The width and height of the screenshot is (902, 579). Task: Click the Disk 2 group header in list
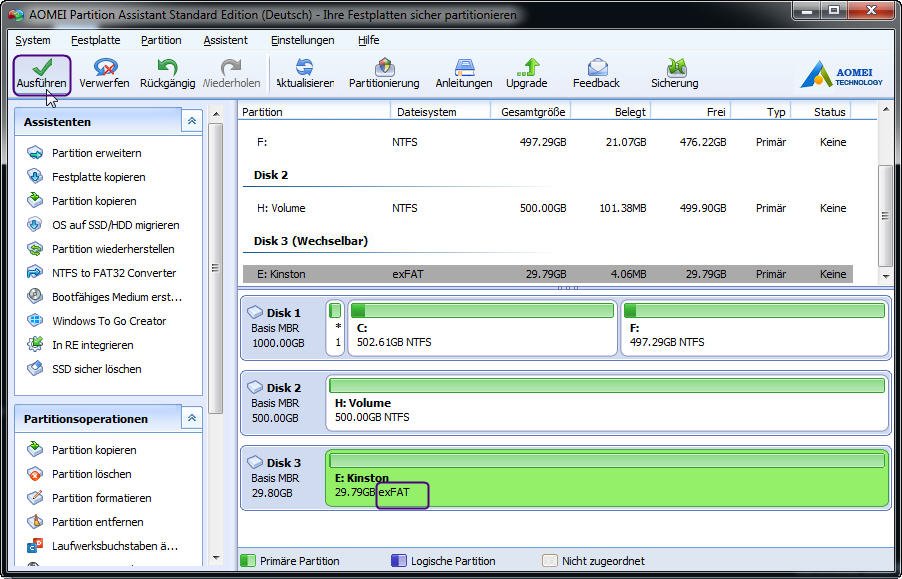tap(271, 175)
